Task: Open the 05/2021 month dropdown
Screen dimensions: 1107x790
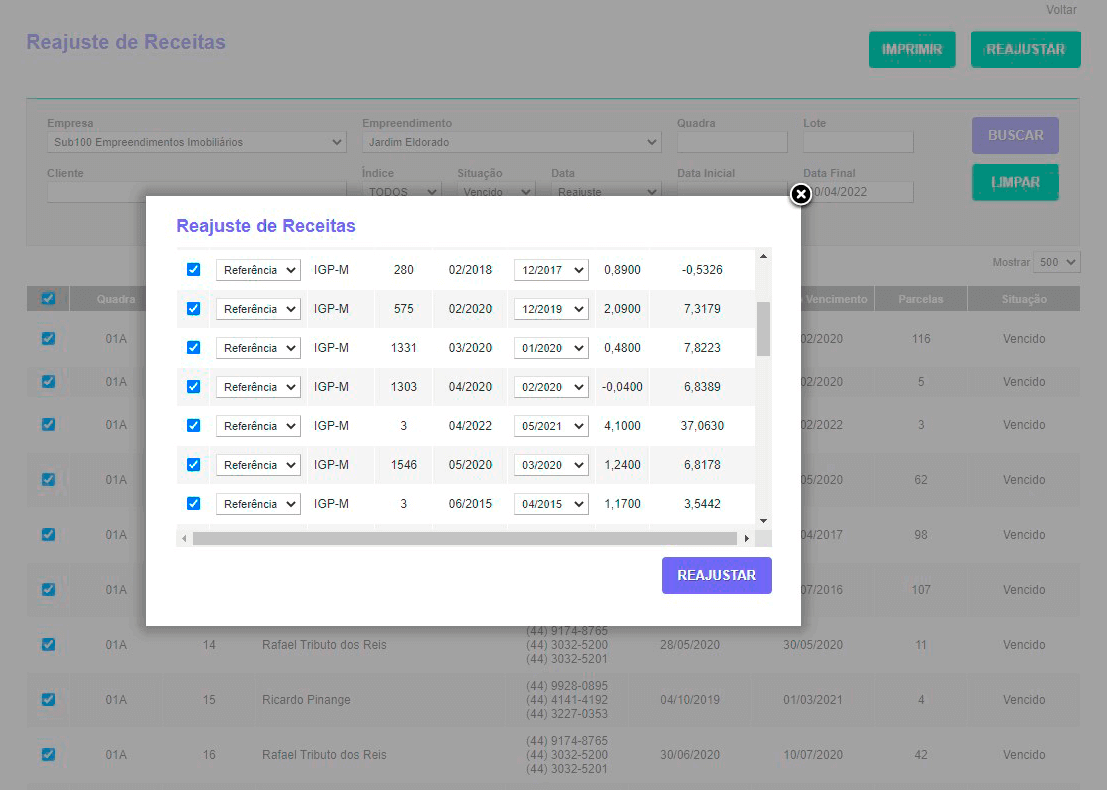Action: coord(551,426)
